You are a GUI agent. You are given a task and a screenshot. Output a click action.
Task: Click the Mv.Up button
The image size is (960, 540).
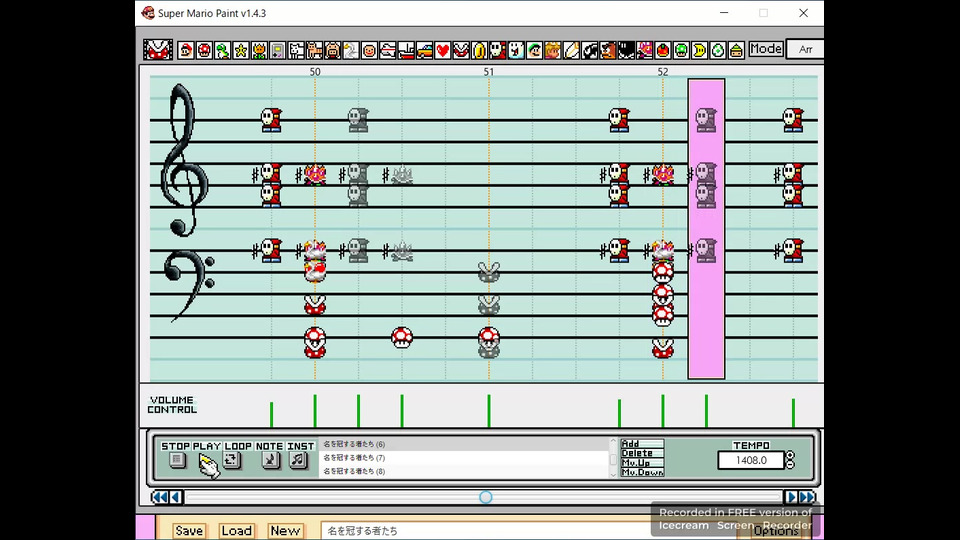[642, 463]
